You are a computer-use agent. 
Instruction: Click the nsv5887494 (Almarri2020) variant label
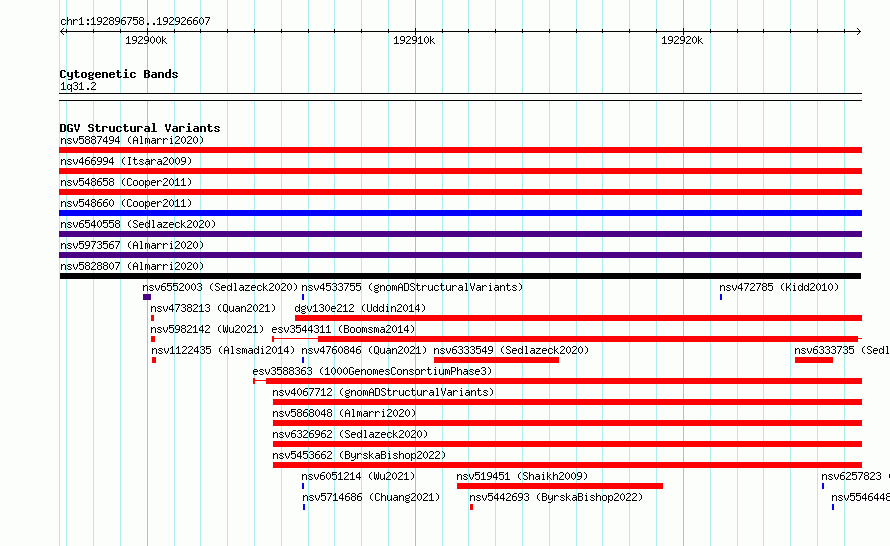point(132,140)
